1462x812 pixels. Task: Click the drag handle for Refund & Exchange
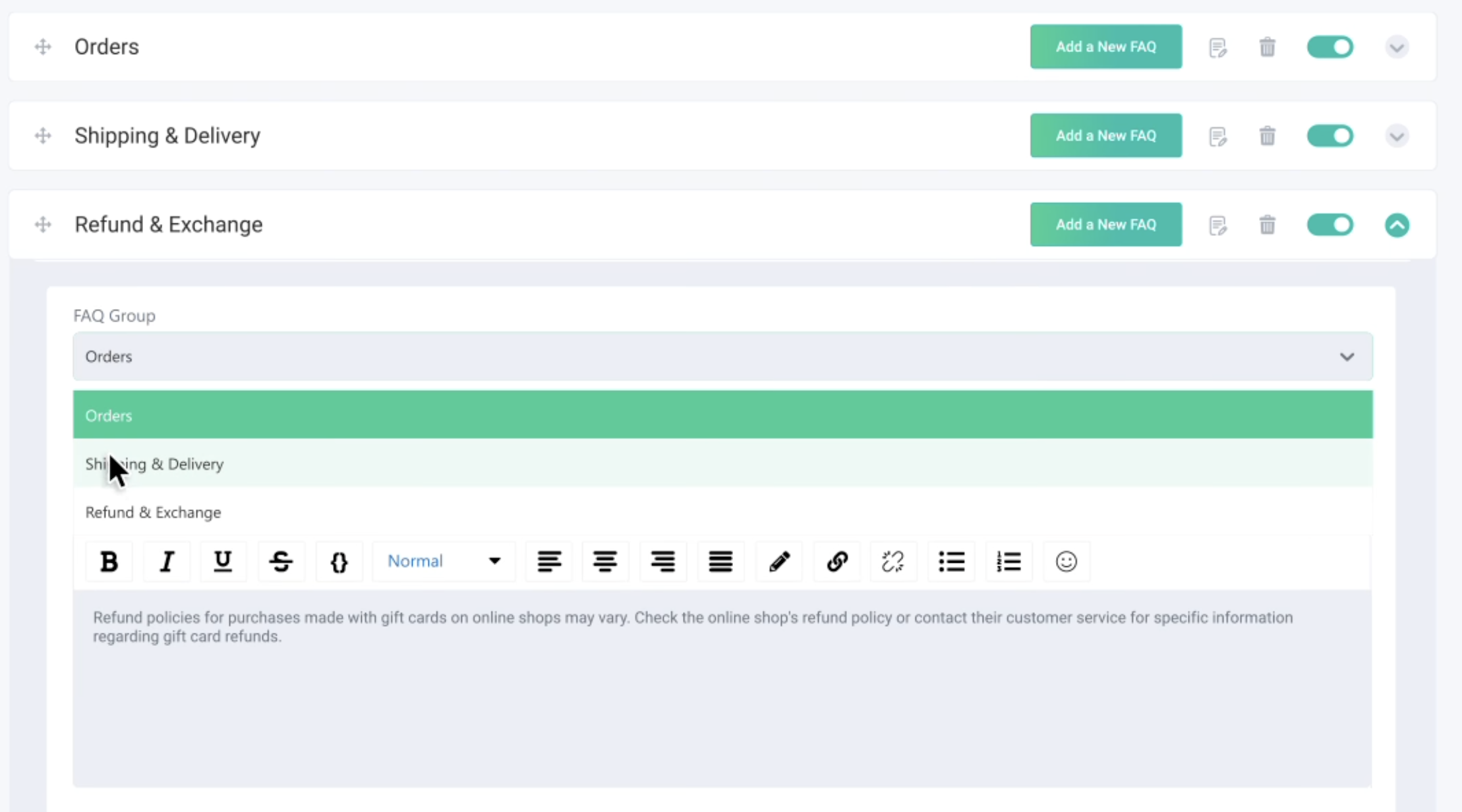(x=43, y=225)
